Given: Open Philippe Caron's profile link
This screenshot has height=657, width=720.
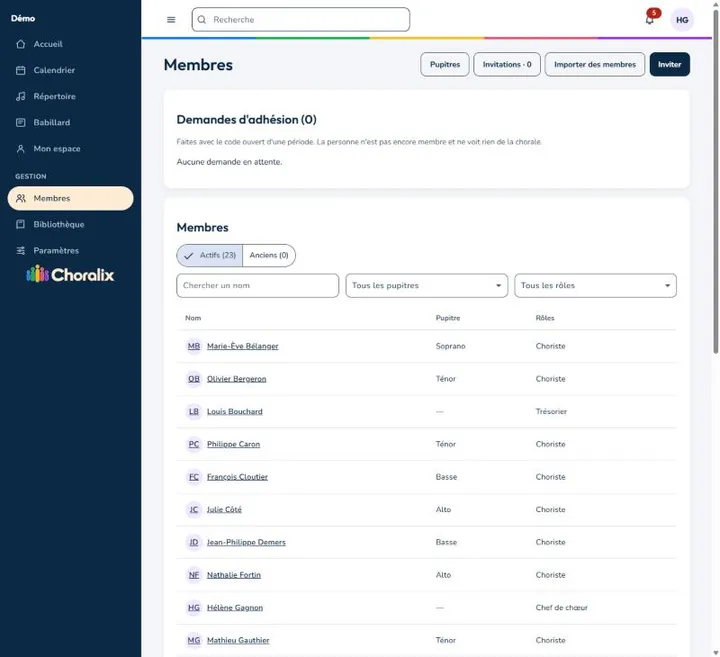Looking at the screenshot, I should point(233,444).
